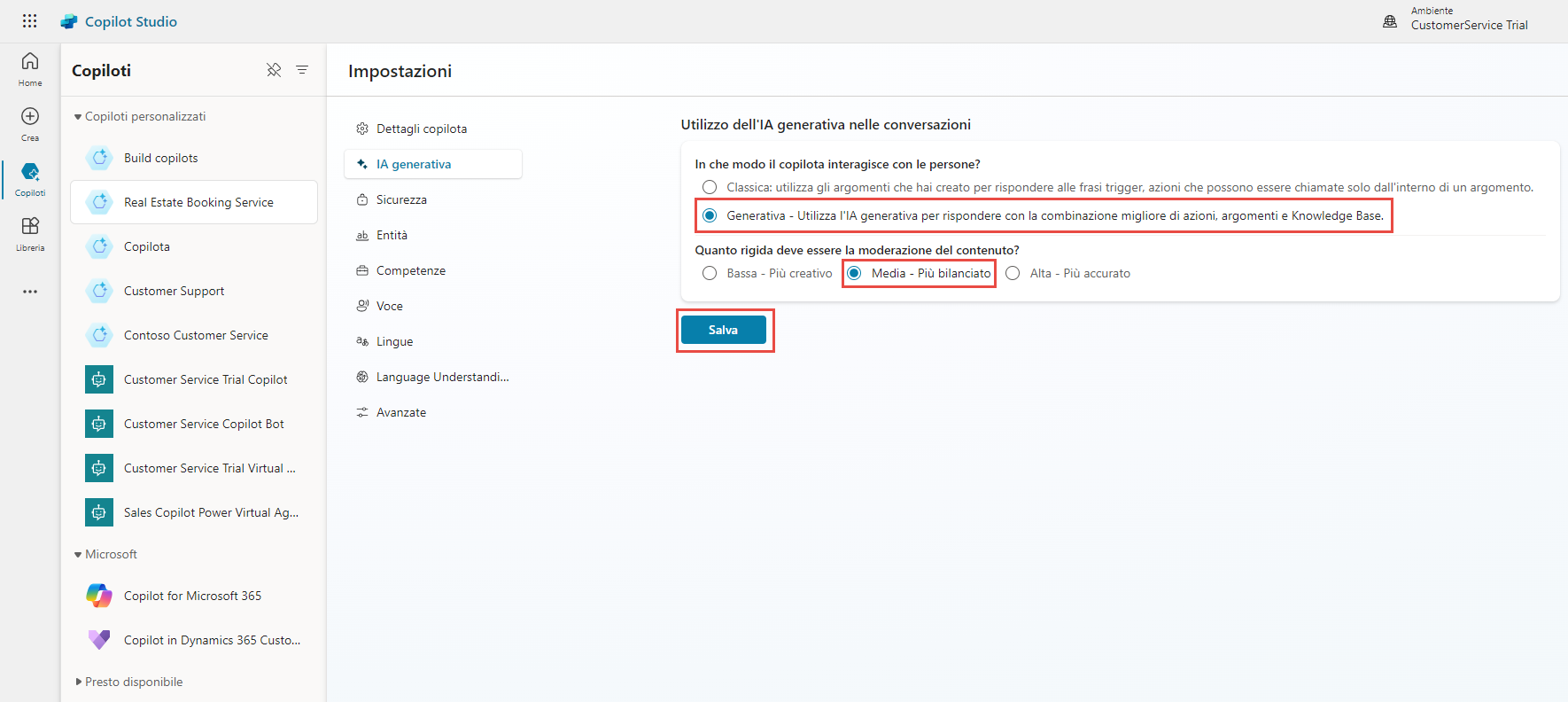Select the Classica interaction radio button

pyautogui.click(x=710, y=187)
